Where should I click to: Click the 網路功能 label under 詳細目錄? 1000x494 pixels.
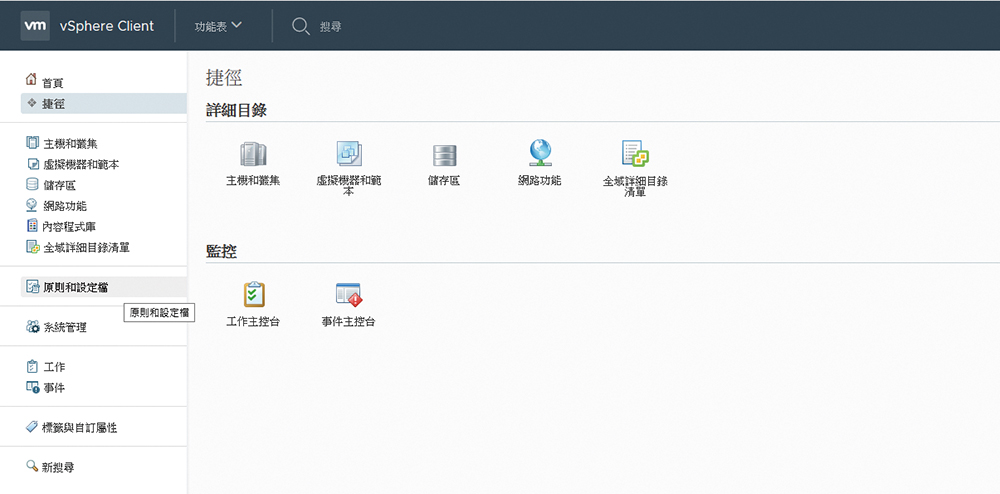click(x=540, y=181)
